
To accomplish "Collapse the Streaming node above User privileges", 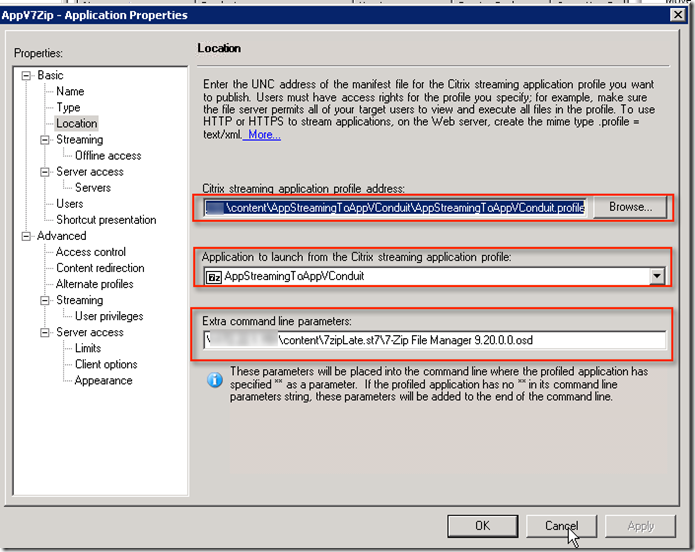I will pos(45,301).
